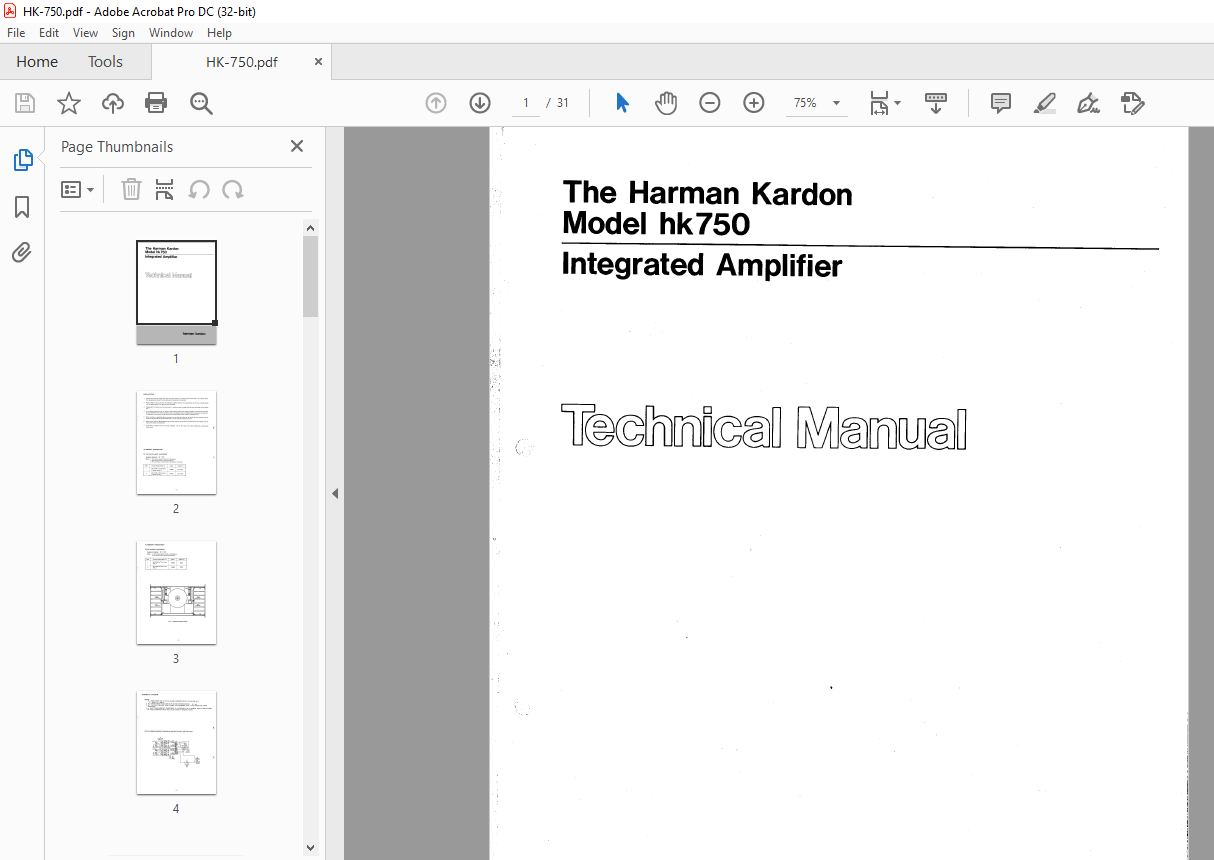Screen dimensions: 1214x860
Task: Click the stamp tool icon
Action: pos(1132,103)
